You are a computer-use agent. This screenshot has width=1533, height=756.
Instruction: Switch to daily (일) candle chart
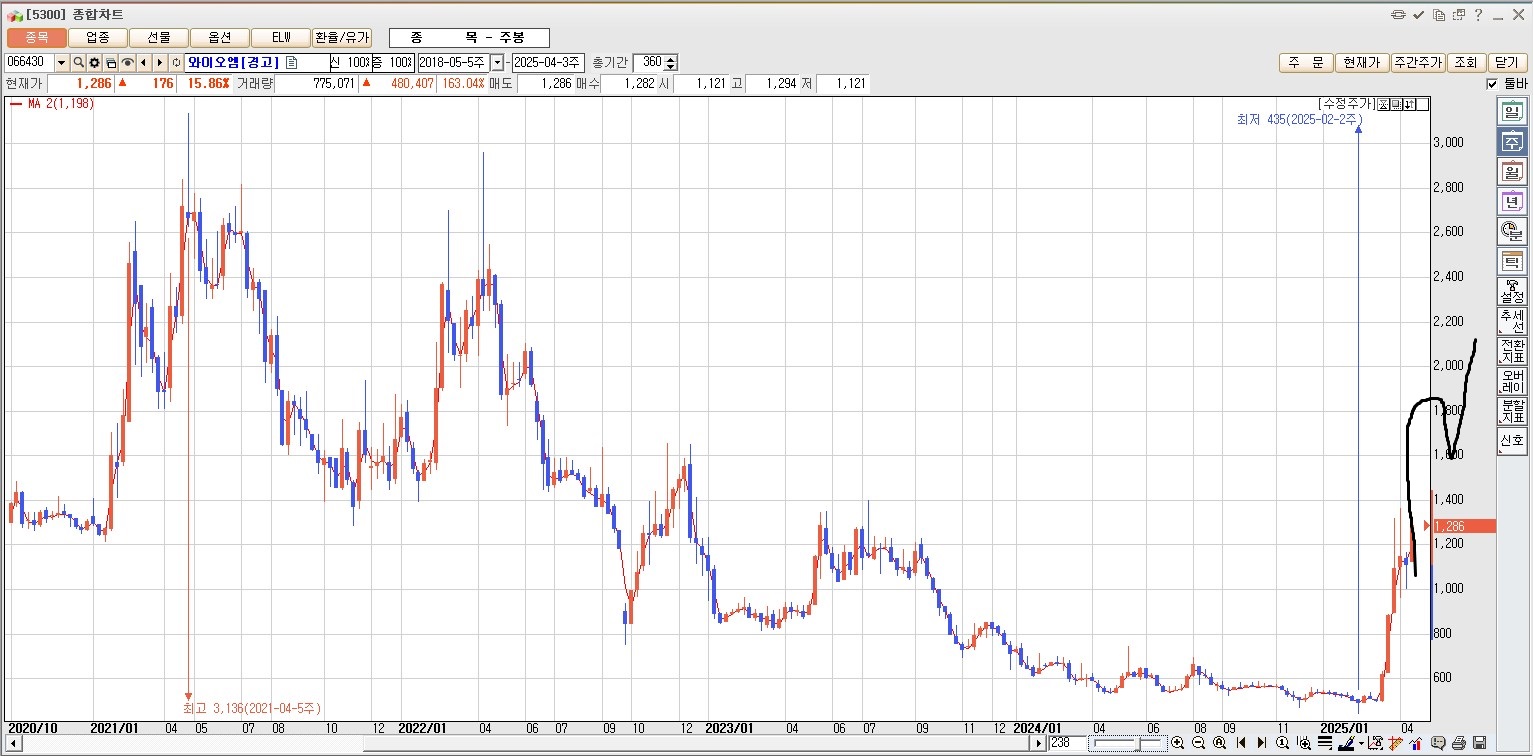[x=1511, y=111]
